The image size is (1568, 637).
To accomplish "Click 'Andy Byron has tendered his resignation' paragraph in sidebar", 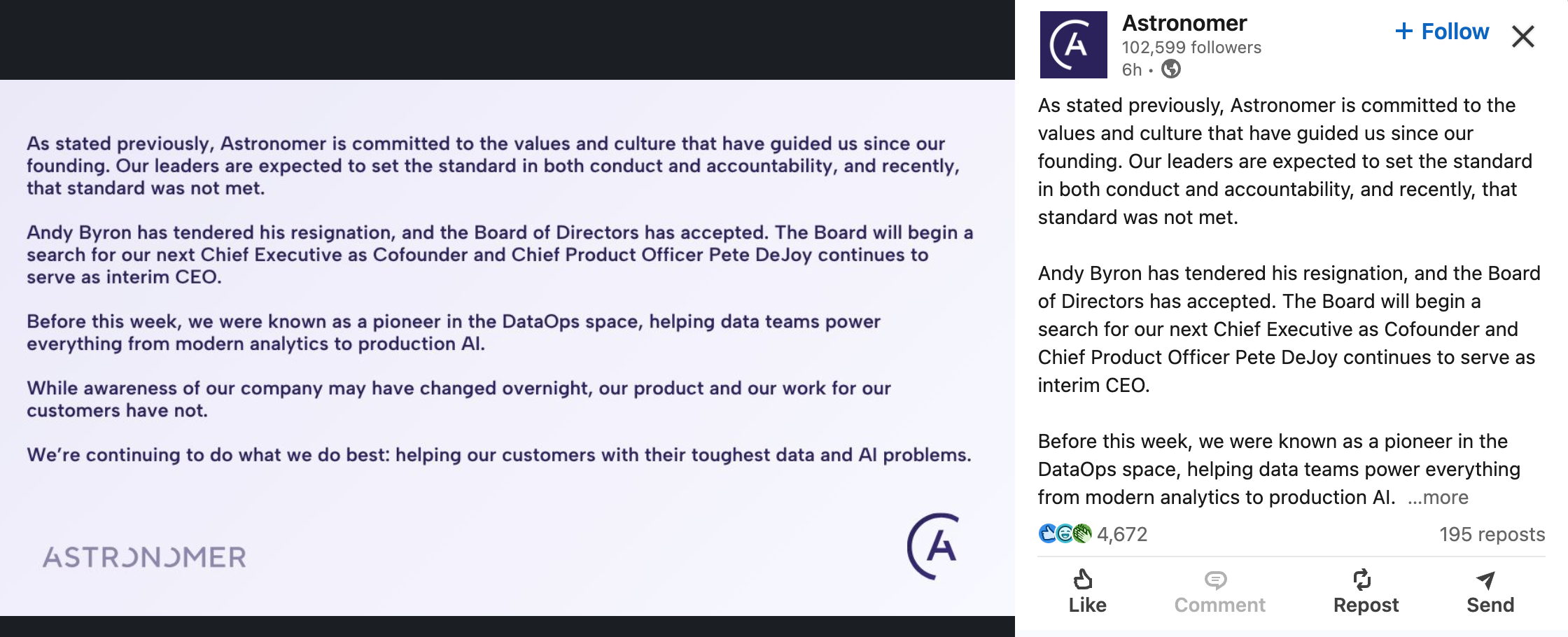I will (x=1289, y=329).
